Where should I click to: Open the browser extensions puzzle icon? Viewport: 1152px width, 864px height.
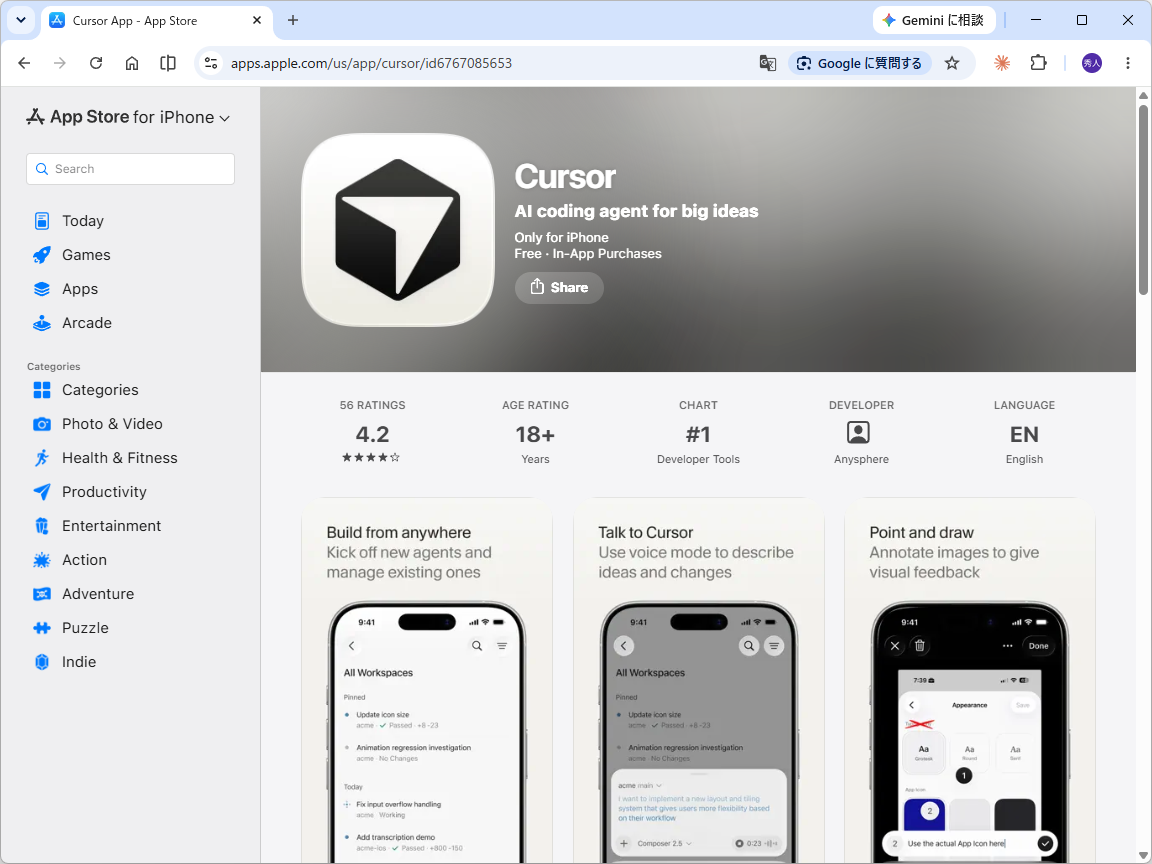point(1038,63)
